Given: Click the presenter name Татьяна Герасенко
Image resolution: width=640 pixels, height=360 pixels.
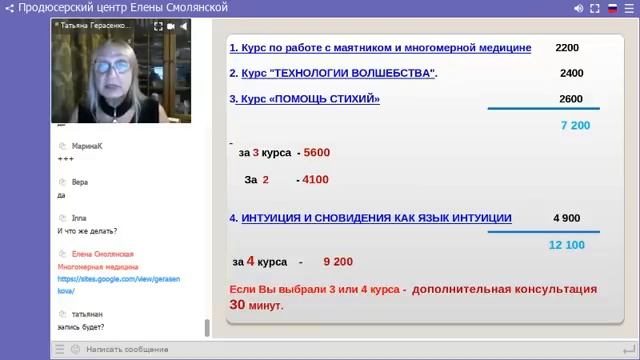Looking at the screenshot, I should (95, 26).
